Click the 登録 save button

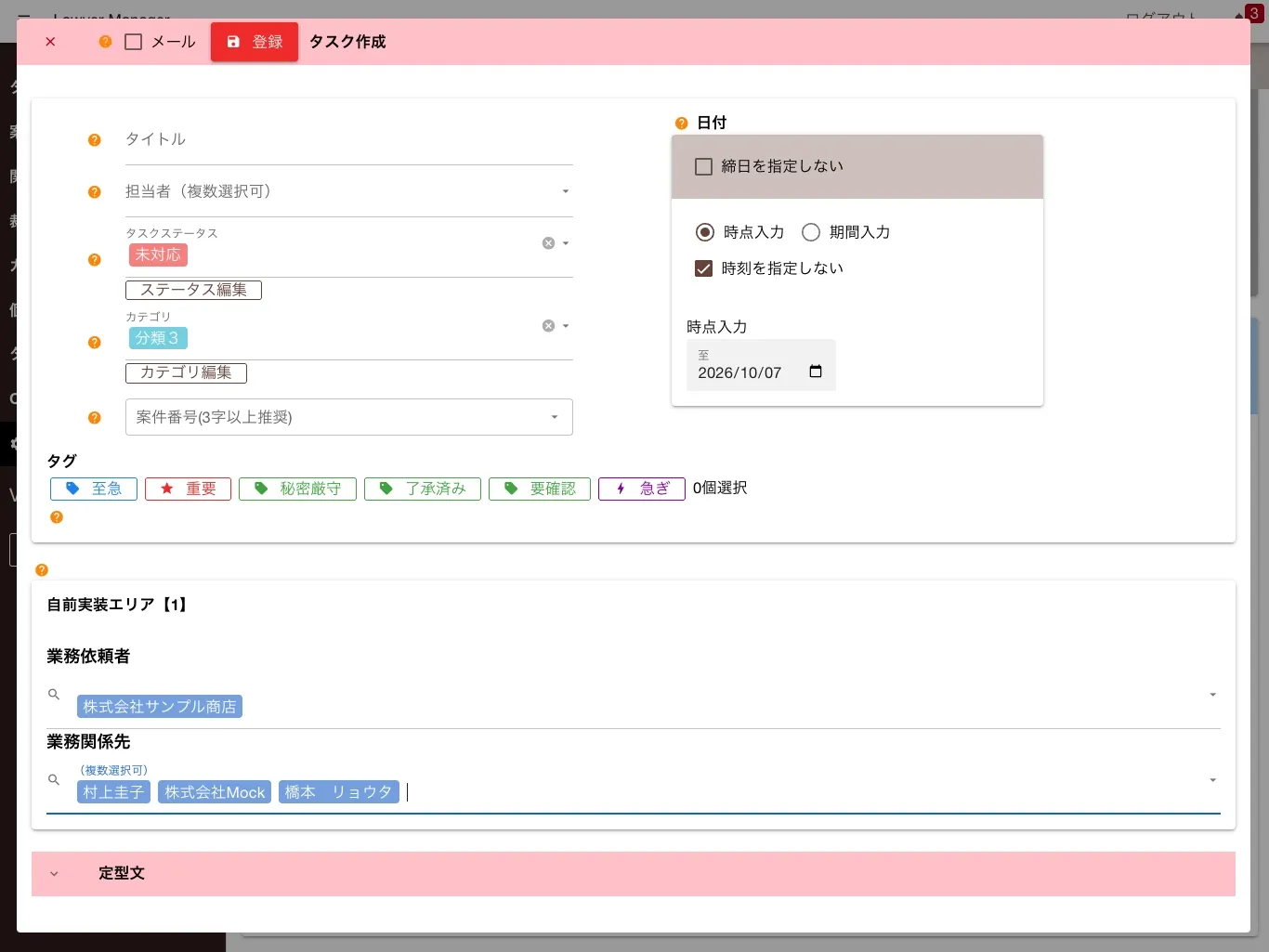255,42
